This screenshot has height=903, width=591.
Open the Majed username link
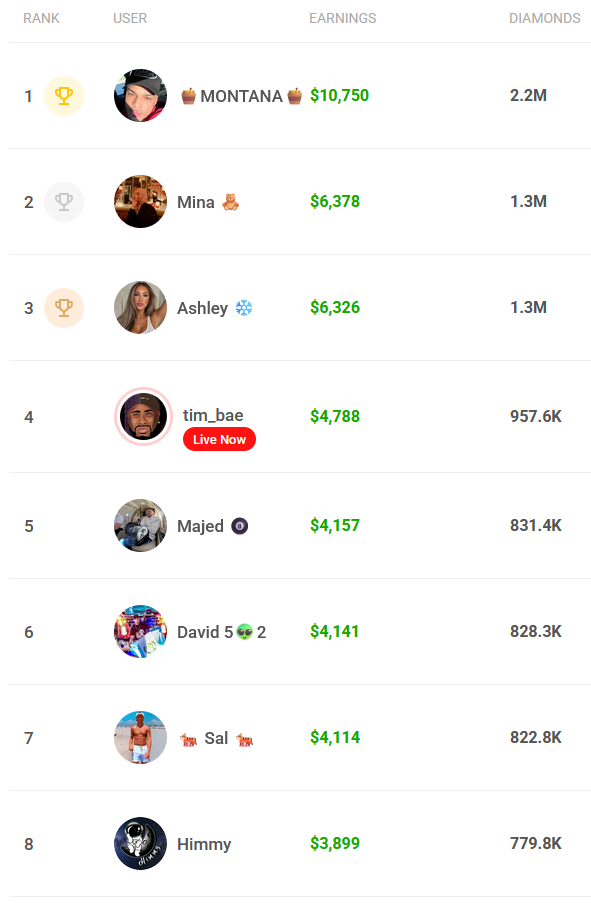tap(200, 526)
